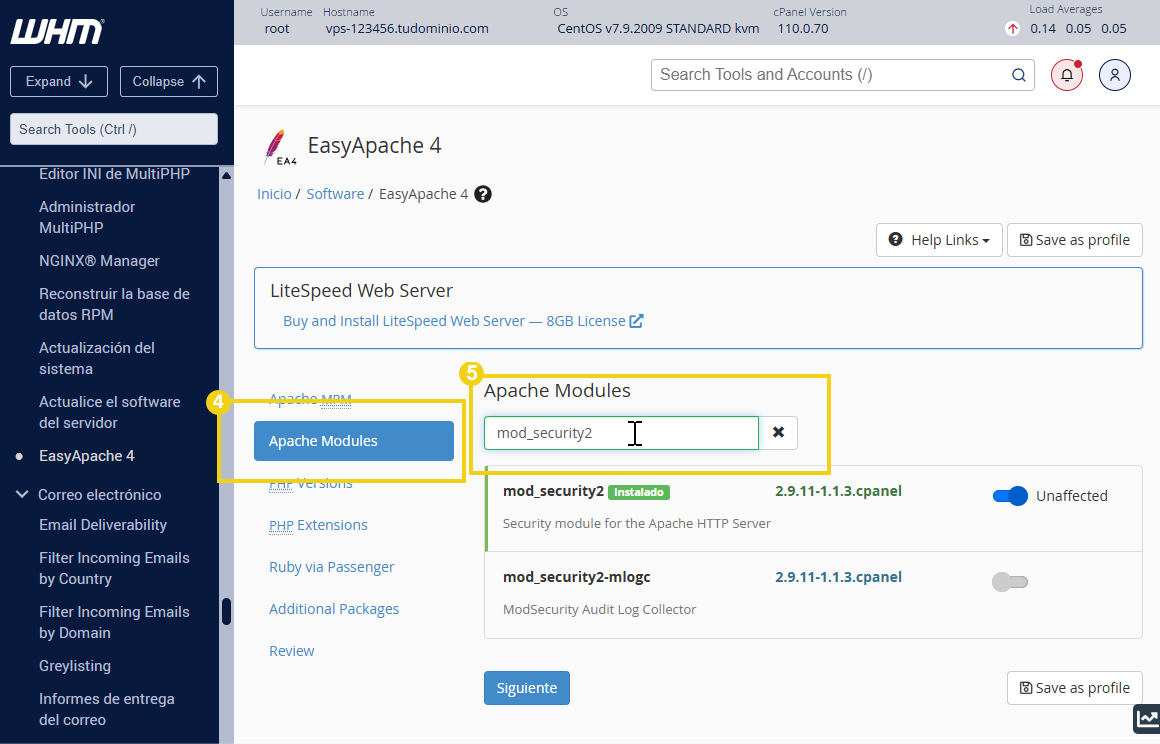Click the WHM logo

pos(57,32)
